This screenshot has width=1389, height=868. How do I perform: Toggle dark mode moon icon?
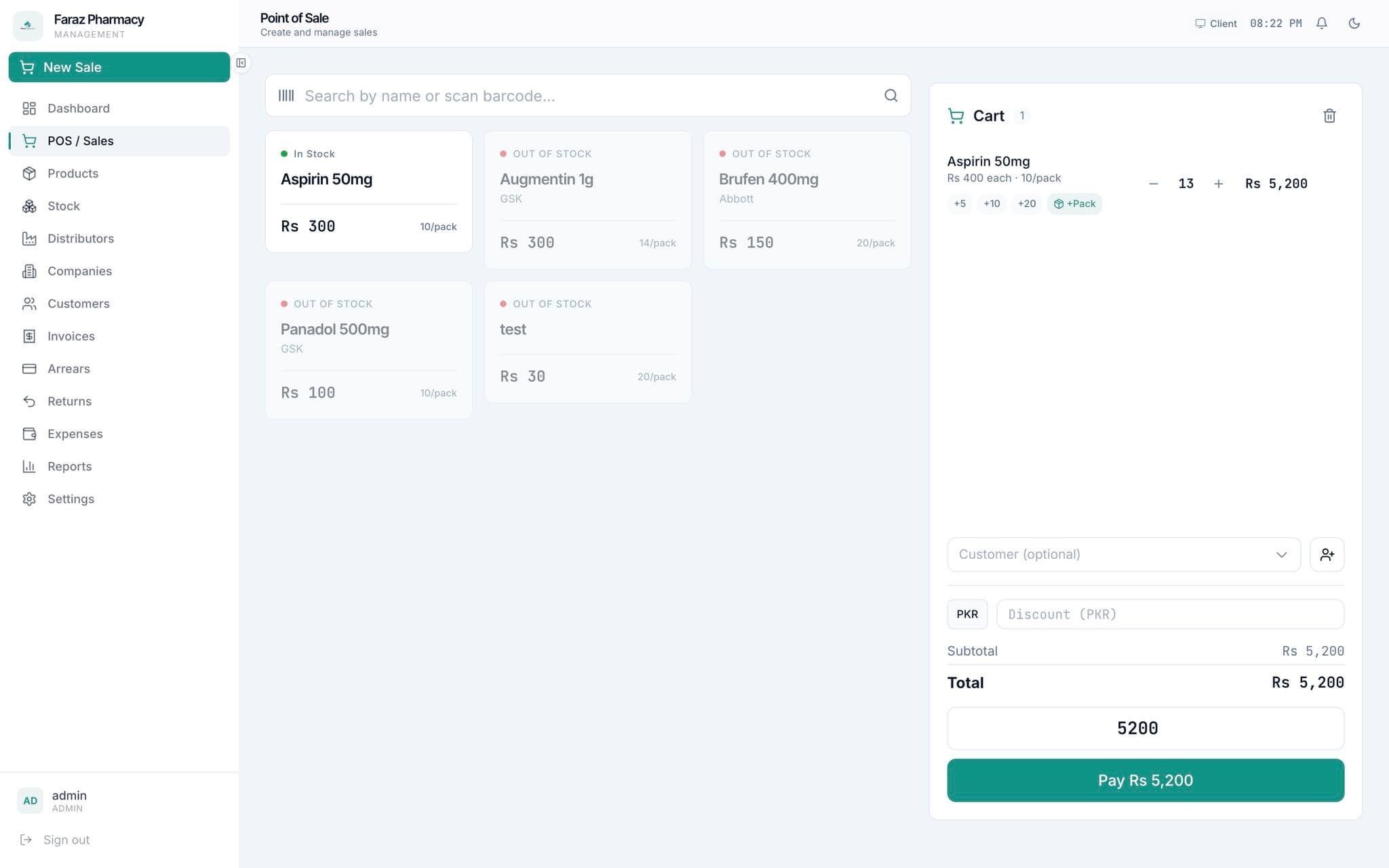(x=1354, y=24)
